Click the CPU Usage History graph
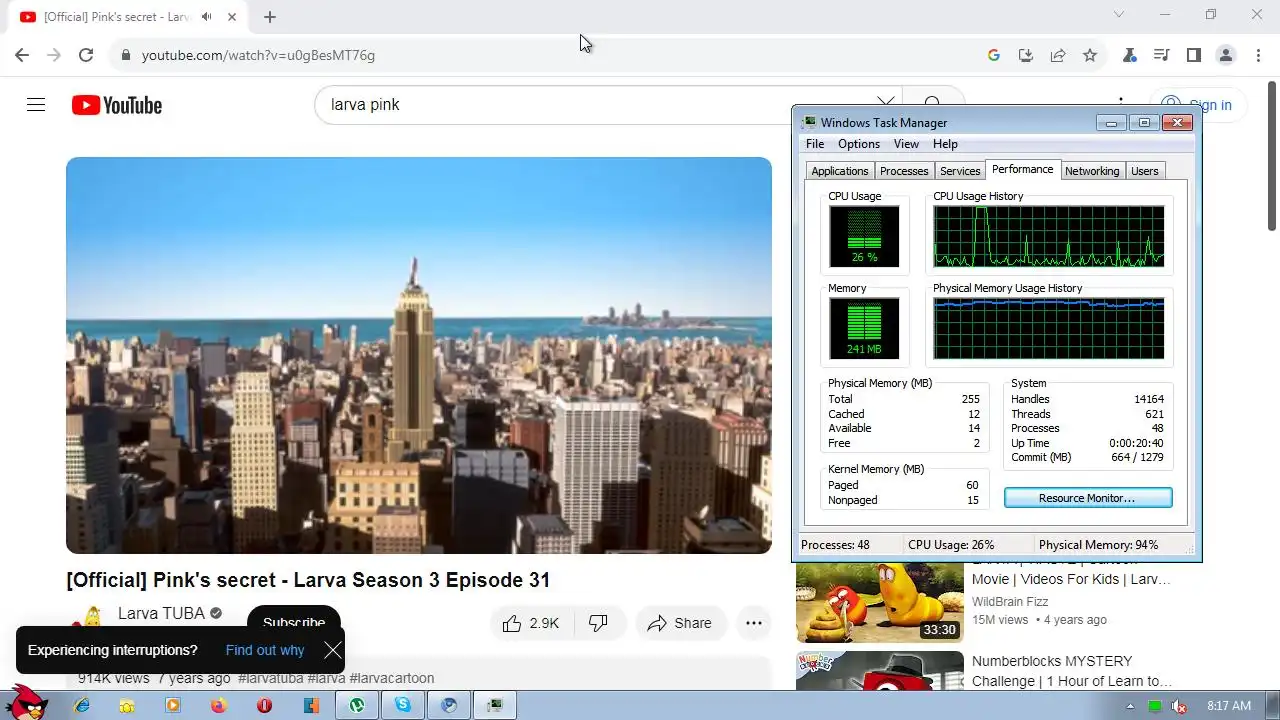The image size is (1280, 720). click(1049, 236)
